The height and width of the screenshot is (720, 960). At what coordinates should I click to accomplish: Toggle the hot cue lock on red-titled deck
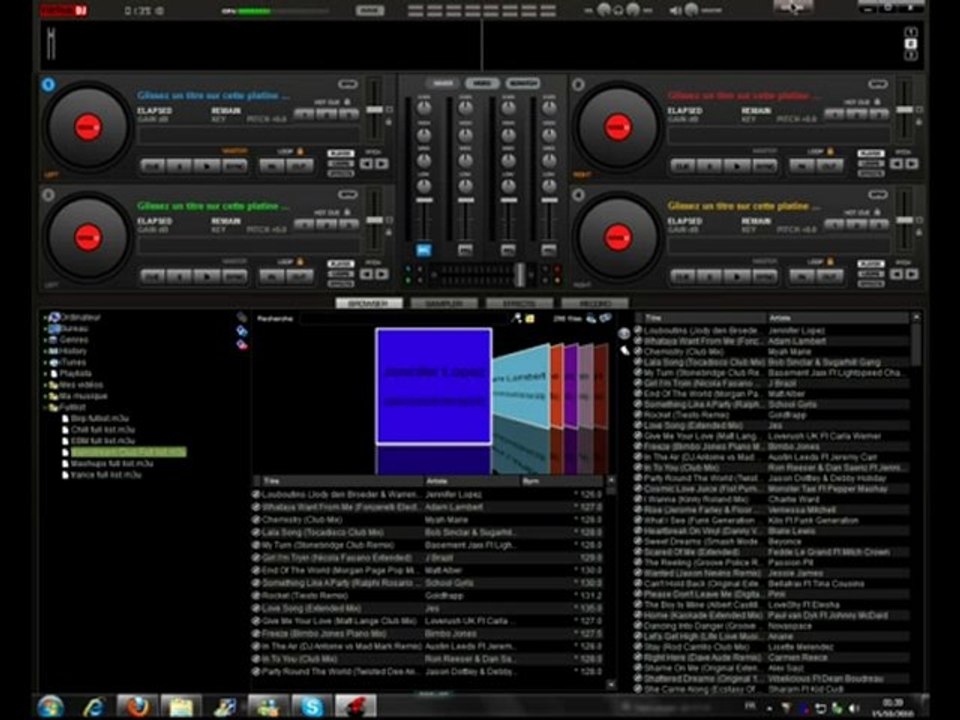click(x=877, y=102)
